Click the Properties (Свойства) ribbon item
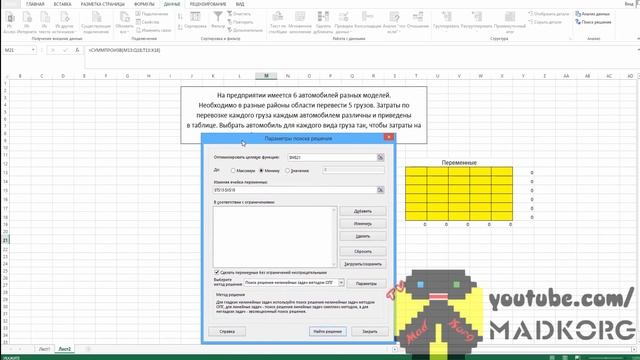Screen dimensions: 640x360 (x=148, y=22)
